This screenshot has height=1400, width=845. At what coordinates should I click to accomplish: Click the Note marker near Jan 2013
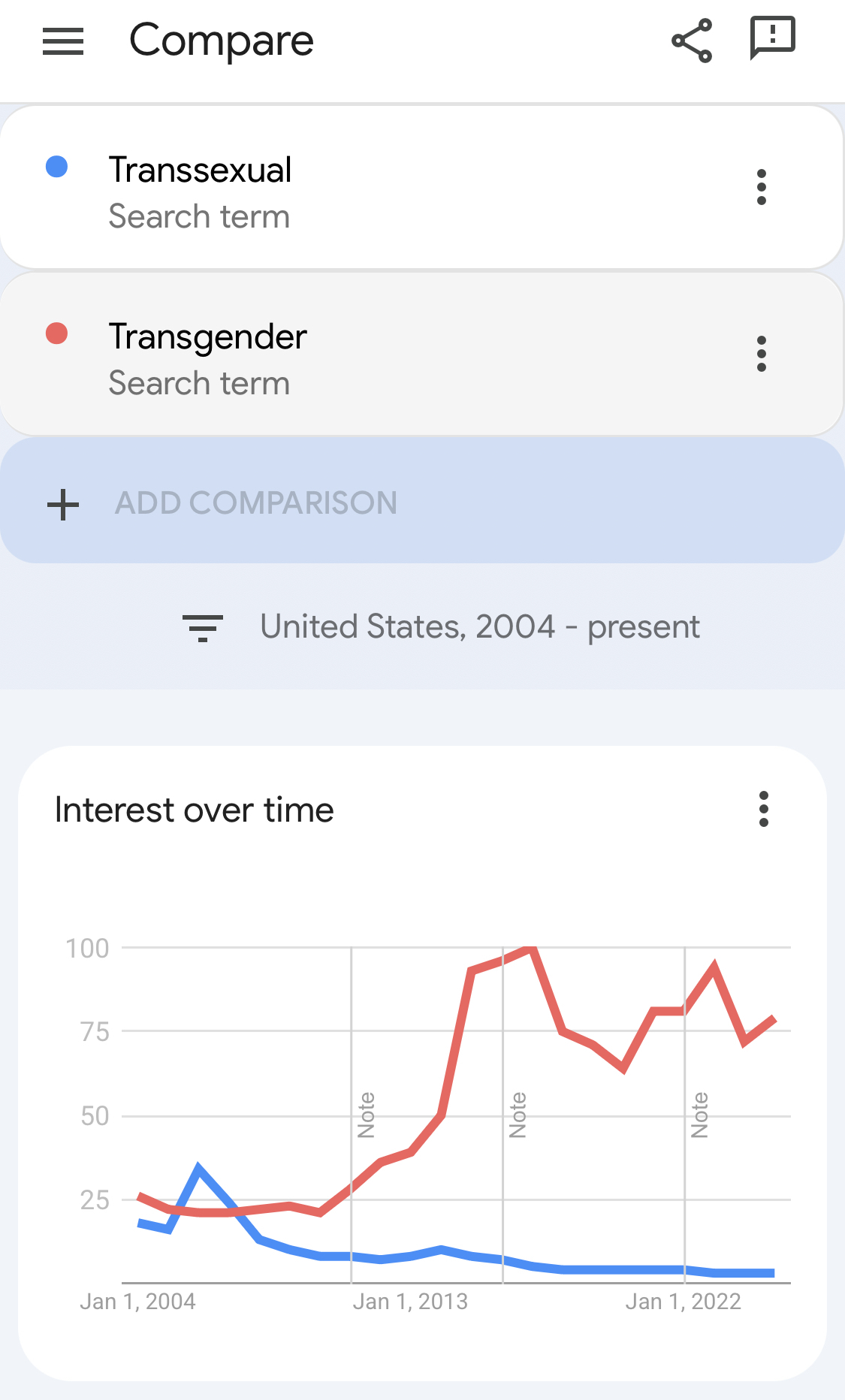pyautogui.click(x=366, y=1115)
